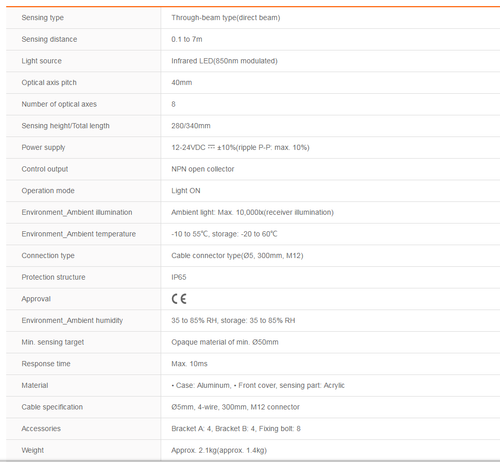The height and width of the screenshot is (462, 500).
Task: Select the Sensing type label
Action: point(43,18)
